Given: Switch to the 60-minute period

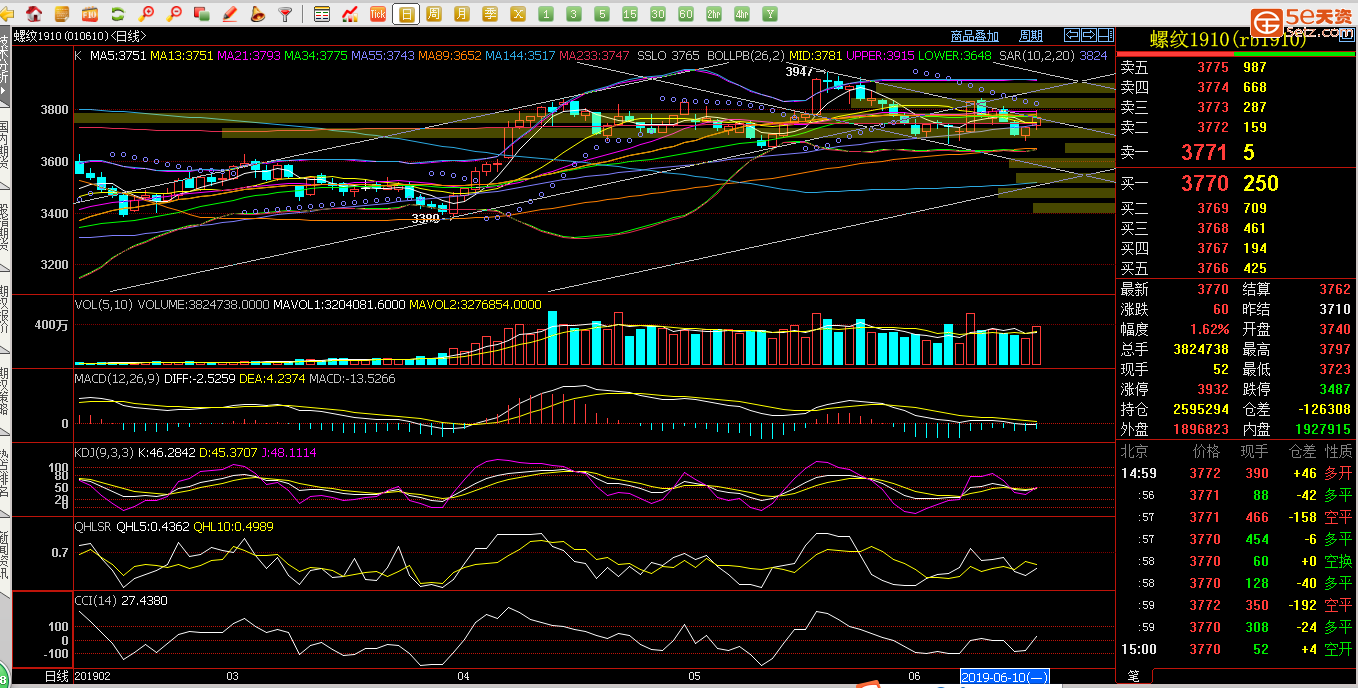Looking at the screenshot, I should (686, 14).
